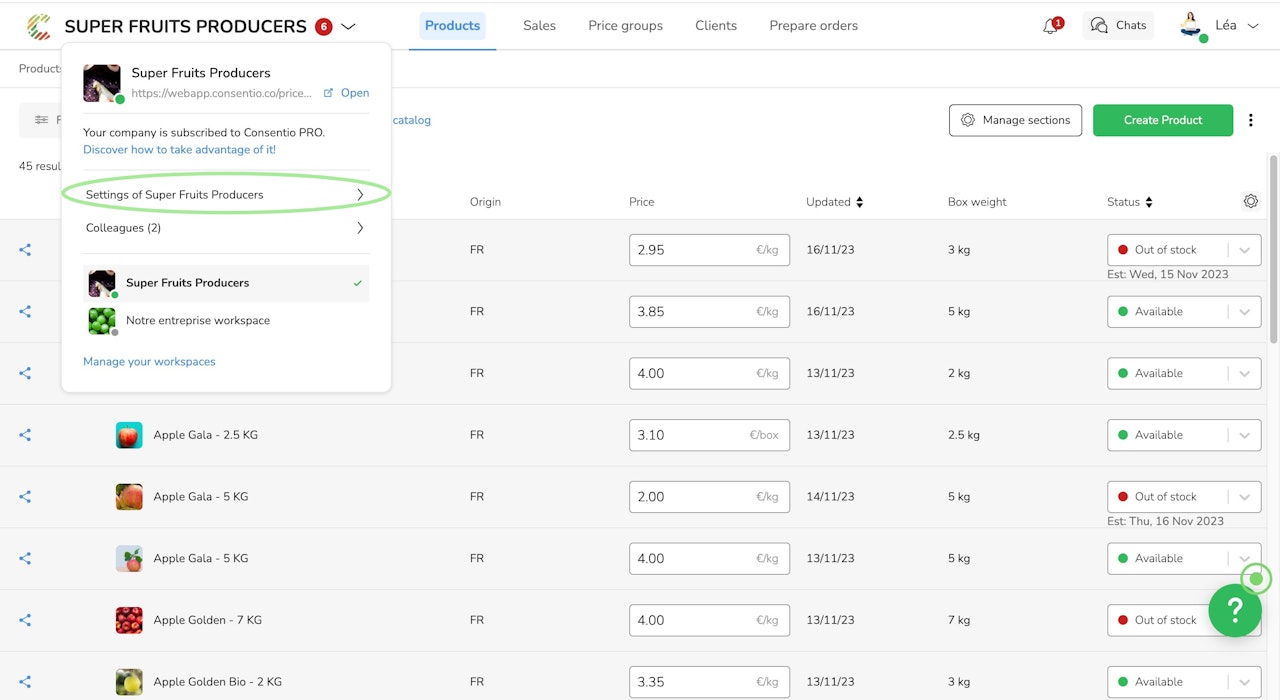
Task: Open status dropdown for 2.95 price row
Action: pyautogui.click(x=1244, y=250)
